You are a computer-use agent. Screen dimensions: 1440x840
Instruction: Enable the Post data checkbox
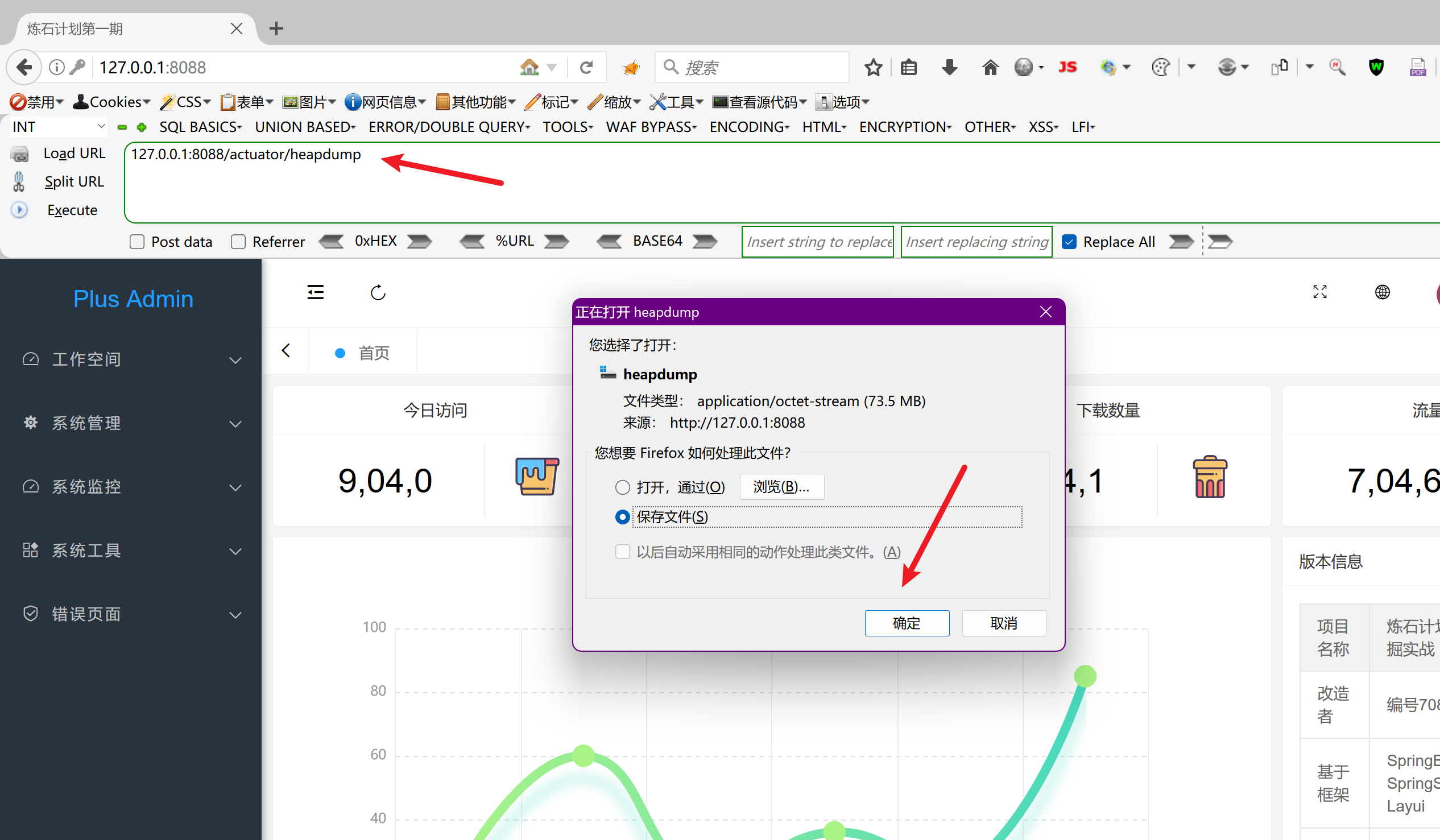137,242
